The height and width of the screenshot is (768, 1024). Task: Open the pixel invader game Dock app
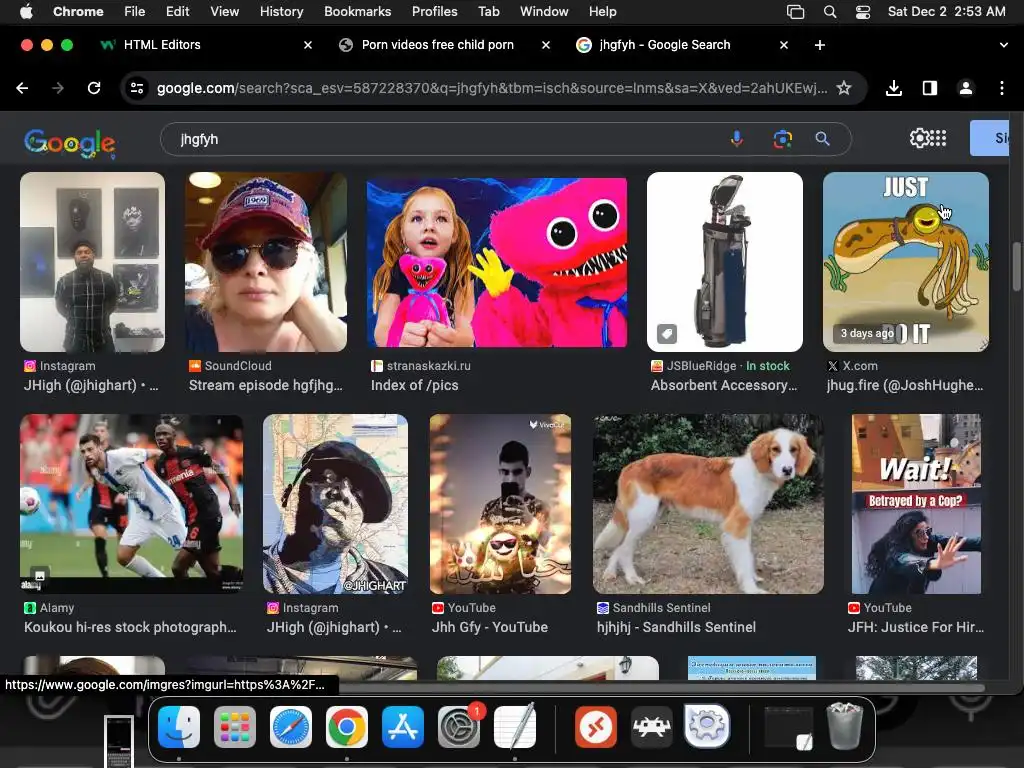point(651,726)
